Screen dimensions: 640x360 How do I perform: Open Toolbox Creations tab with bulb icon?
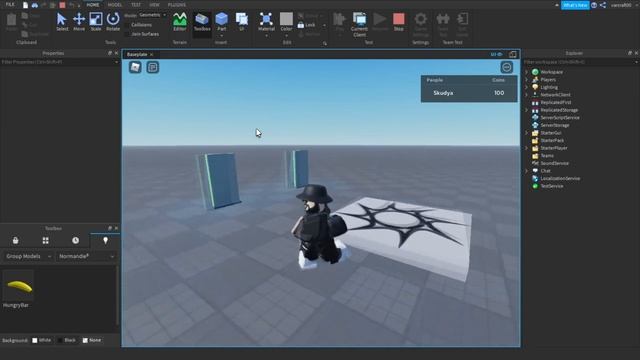(105, 240)
